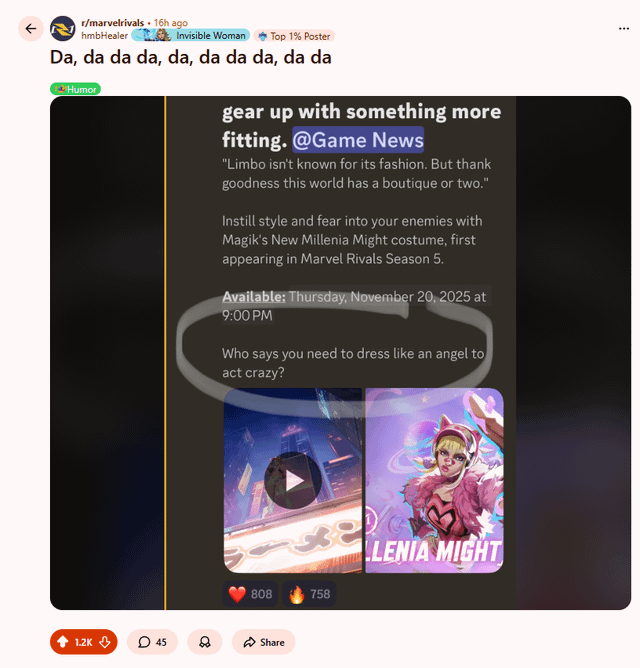The image size is (640, 668).
Task: Click the Invisible Woman user flair
Action: pyautogui.click(x=190, y=35)
